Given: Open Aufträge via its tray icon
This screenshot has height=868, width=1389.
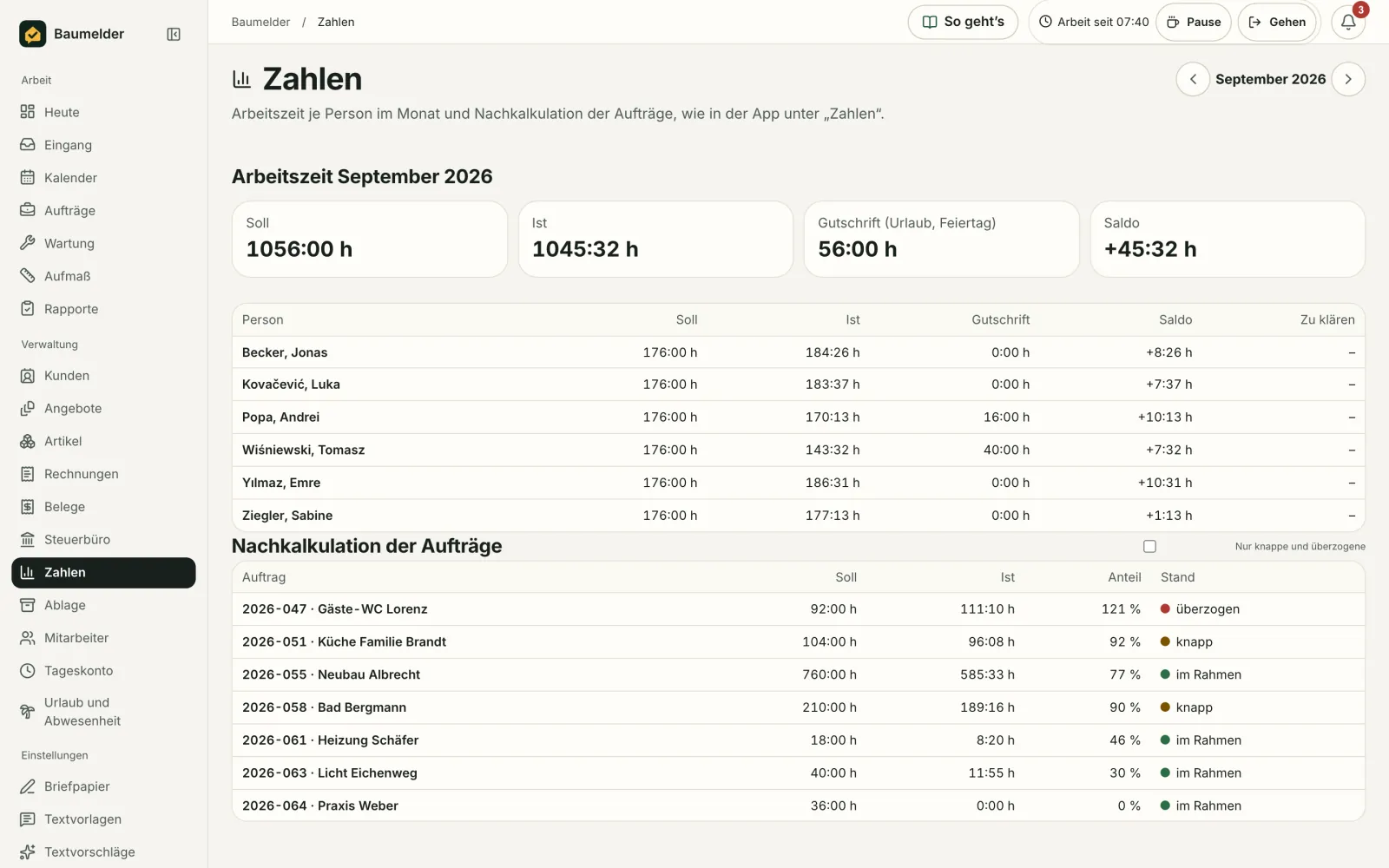Looking at the screenshot, I should tap(28, 211).
